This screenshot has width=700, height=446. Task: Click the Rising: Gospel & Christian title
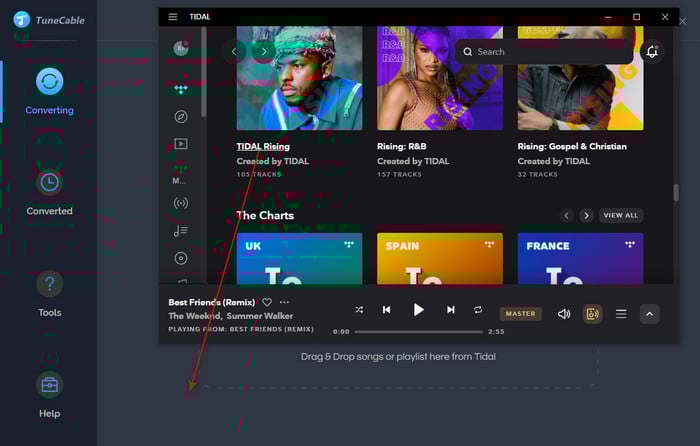[x=572, y=146]
